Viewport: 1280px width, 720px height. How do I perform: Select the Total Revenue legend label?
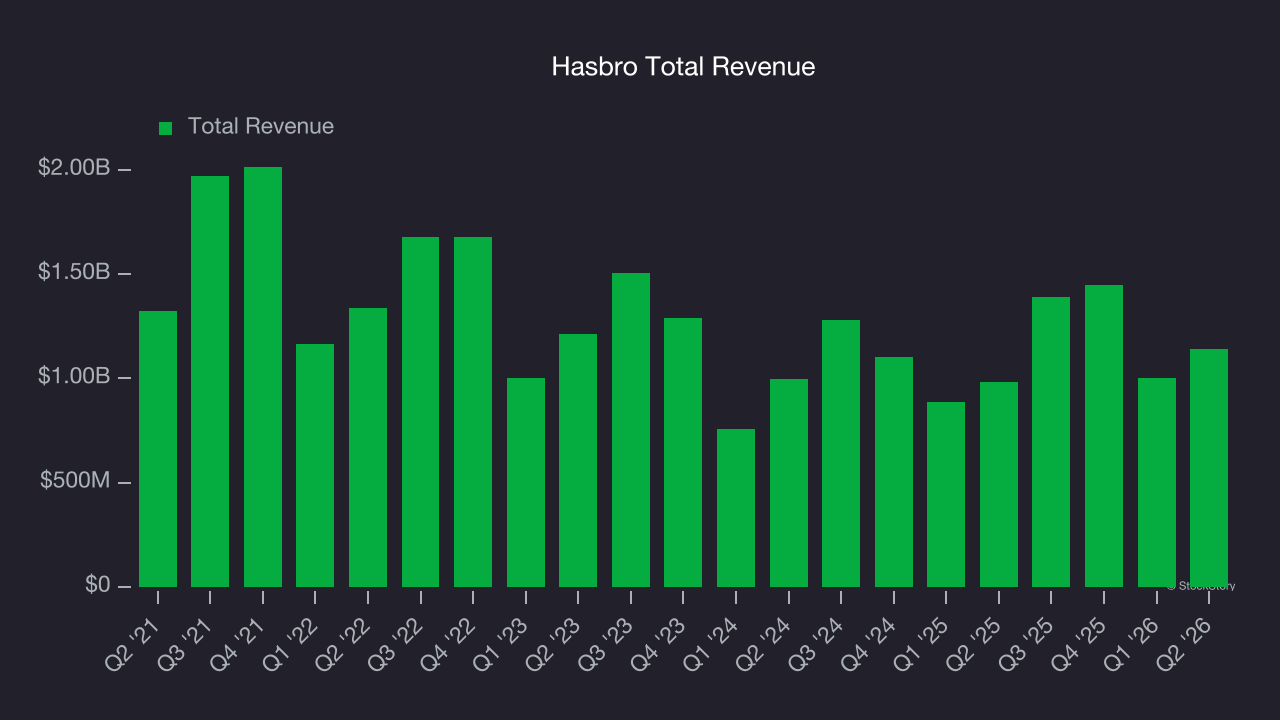pos(261,127)
